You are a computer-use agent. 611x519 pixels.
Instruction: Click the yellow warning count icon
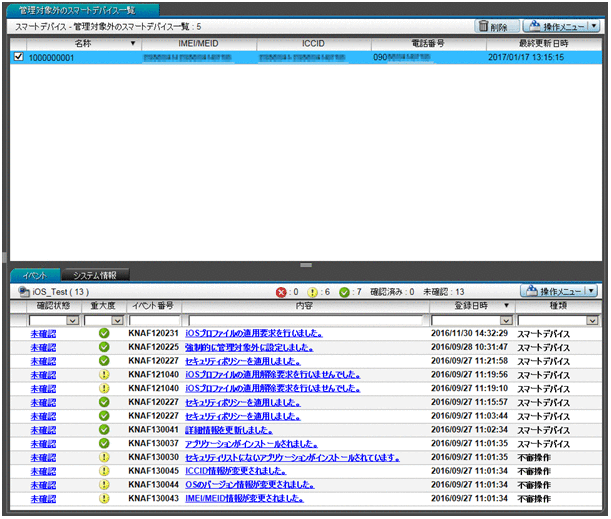pos(313,291)
